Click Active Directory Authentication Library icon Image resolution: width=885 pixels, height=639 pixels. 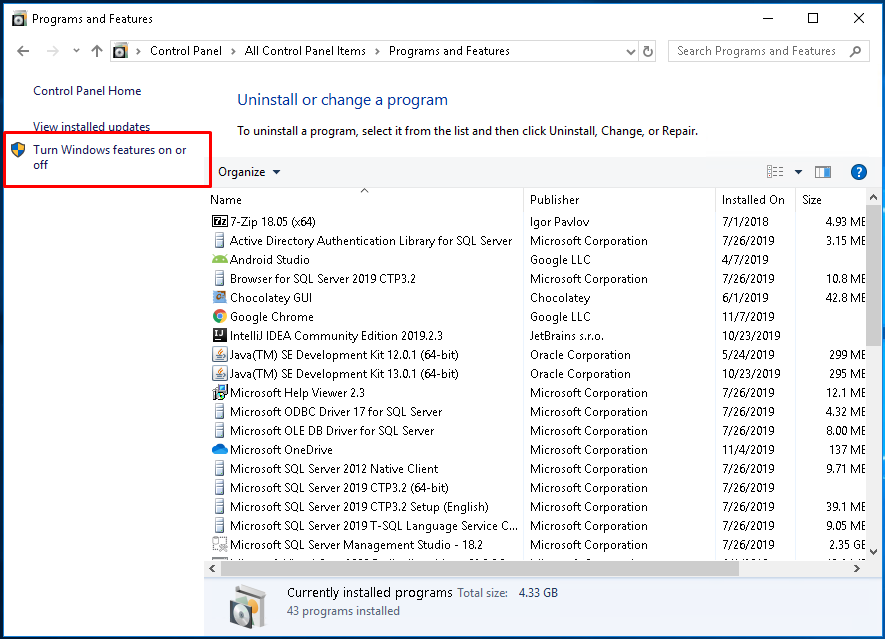[220, 240]
